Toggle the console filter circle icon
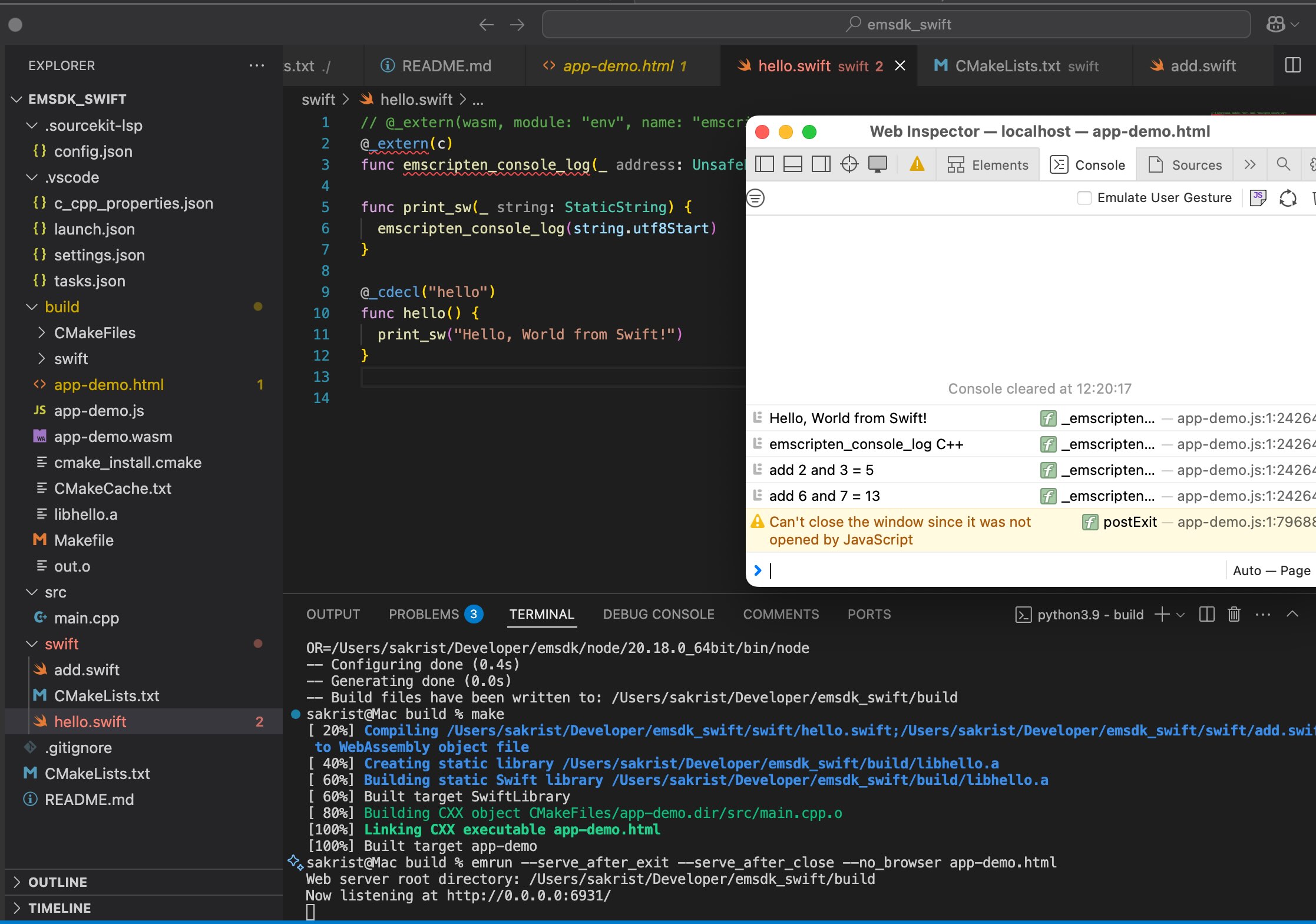1316x924 pixels. tap(756, 198)
